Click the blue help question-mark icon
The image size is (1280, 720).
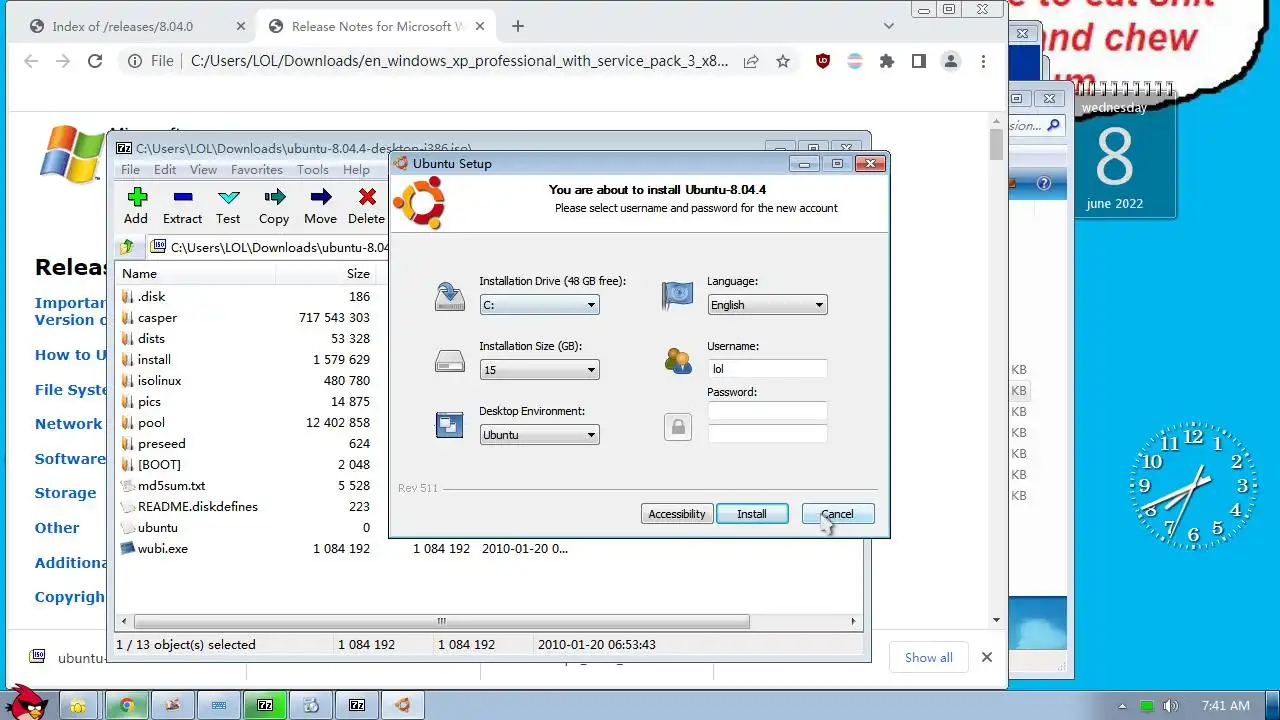(x=1044, y=183)
